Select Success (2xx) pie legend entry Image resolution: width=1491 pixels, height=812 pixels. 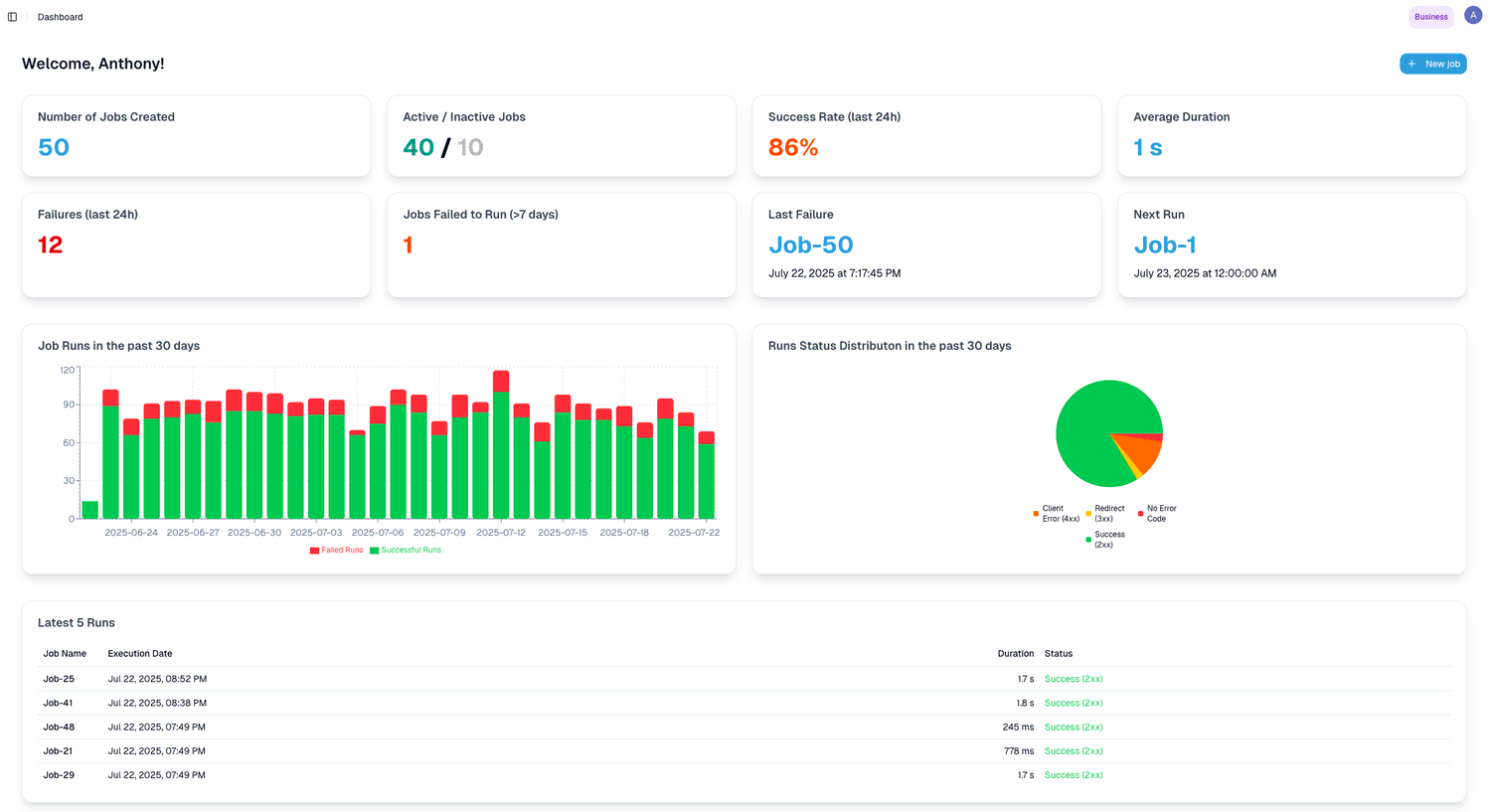pyautogui.click(x=1105, y=540)
